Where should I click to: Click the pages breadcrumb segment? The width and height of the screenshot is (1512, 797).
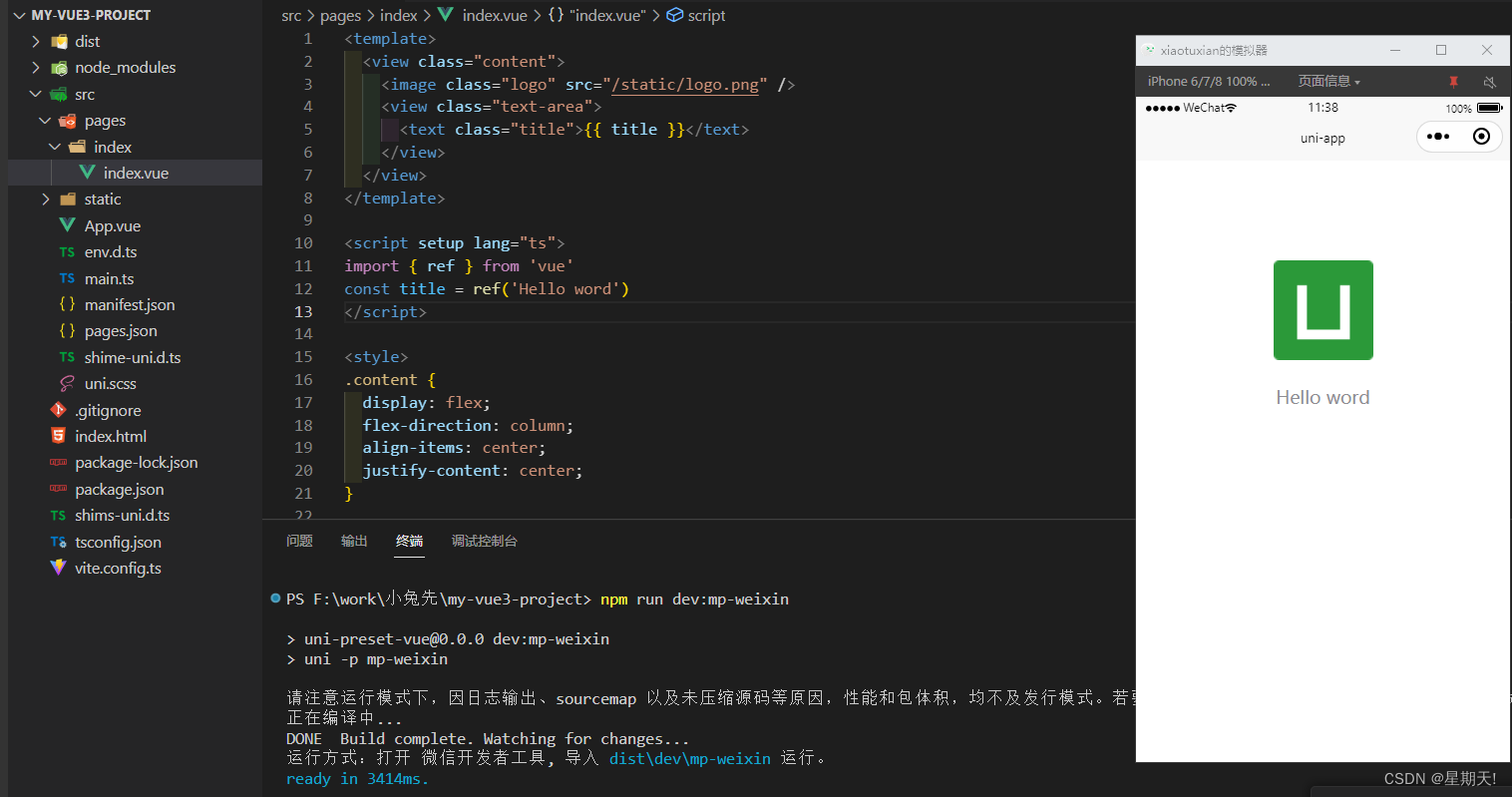pos(340,15)
